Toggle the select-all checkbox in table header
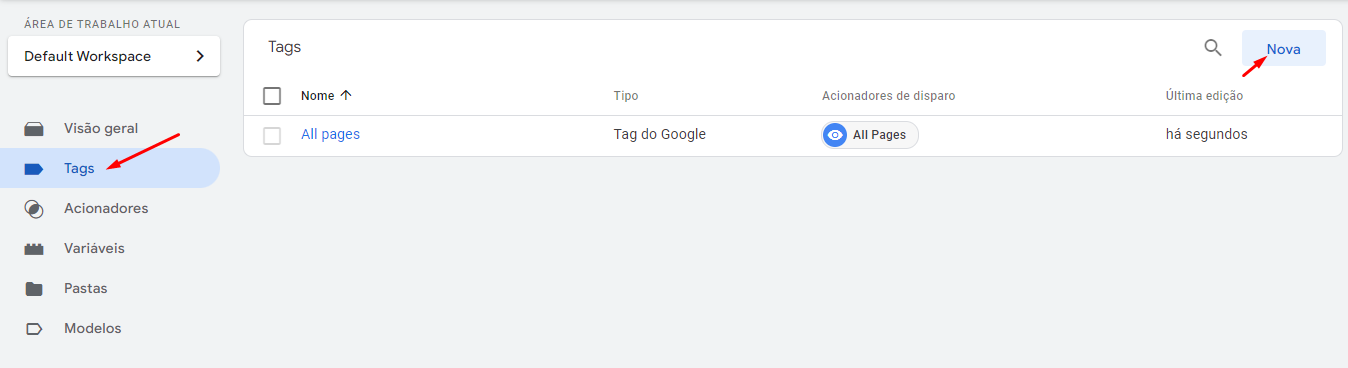The image size is (1348, 368). tap(272, 96)
